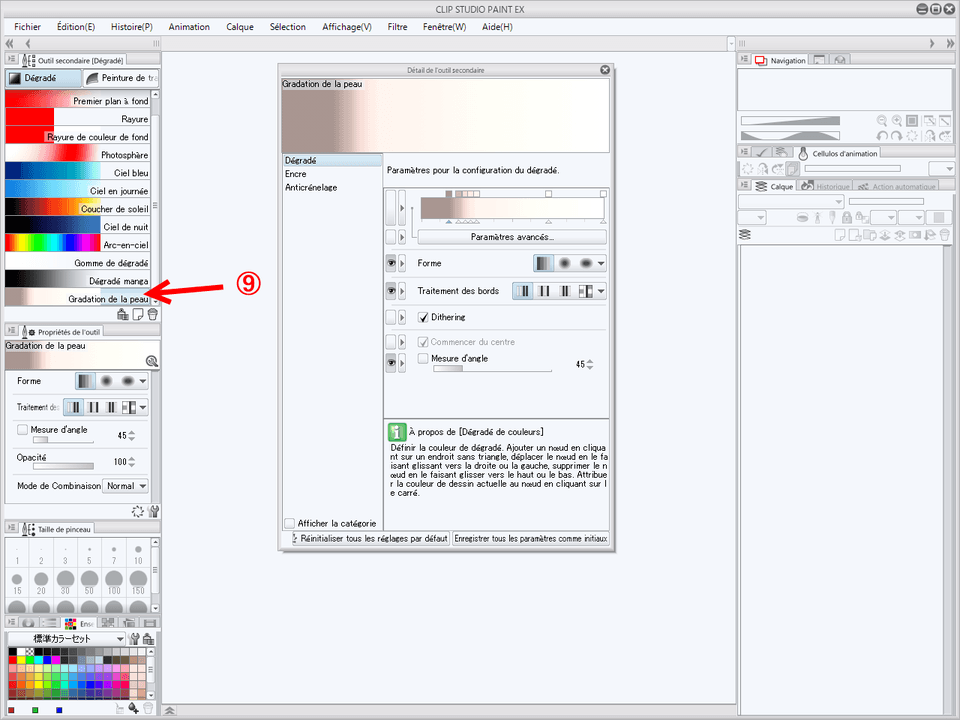Click the zoom out icon in Navigation
Screen dimensions: 960x720
[881, 120]
